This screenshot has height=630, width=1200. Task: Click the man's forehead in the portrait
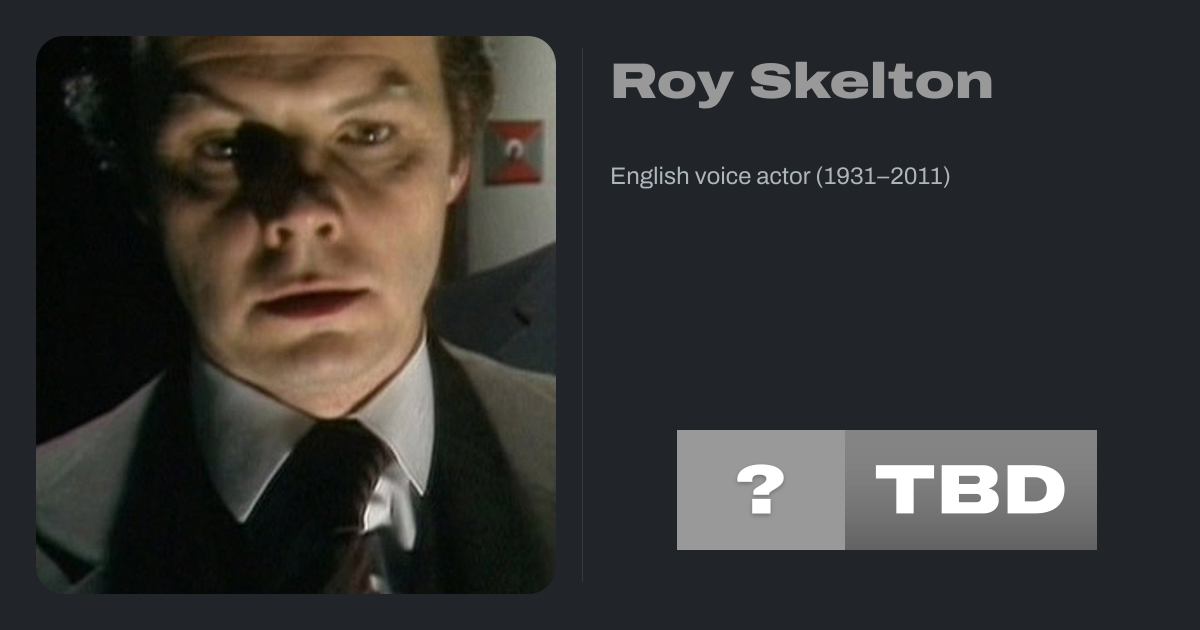(x=300, y=80)
